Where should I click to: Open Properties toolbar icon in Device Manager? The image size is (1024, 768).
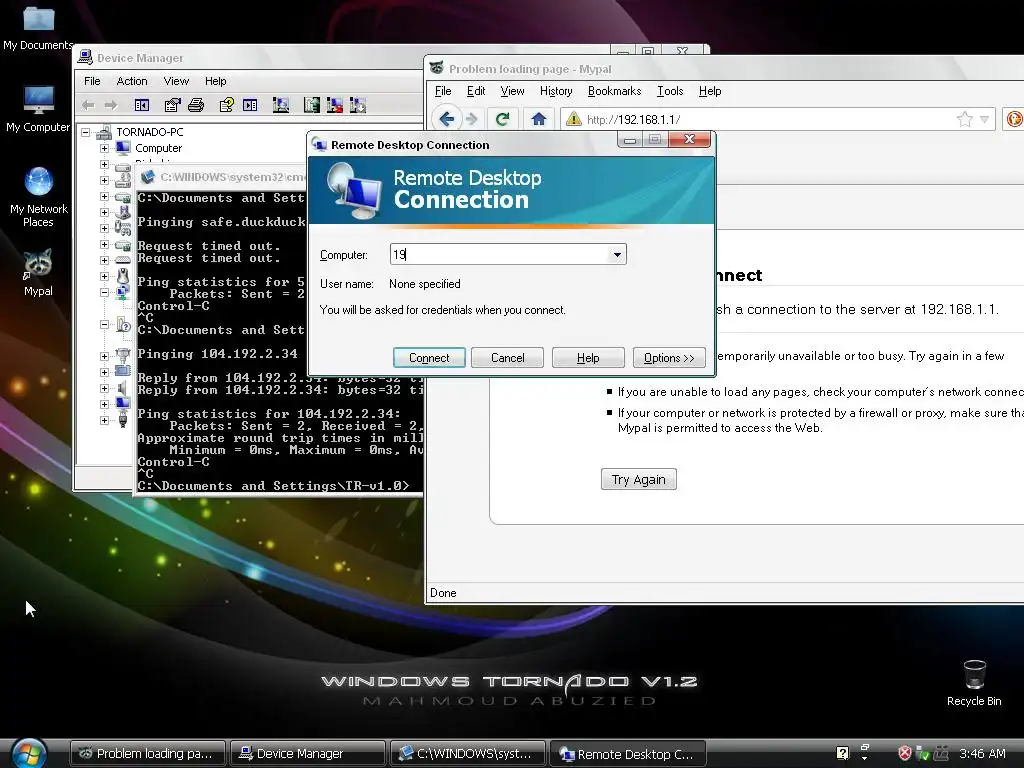pos(172,105)
